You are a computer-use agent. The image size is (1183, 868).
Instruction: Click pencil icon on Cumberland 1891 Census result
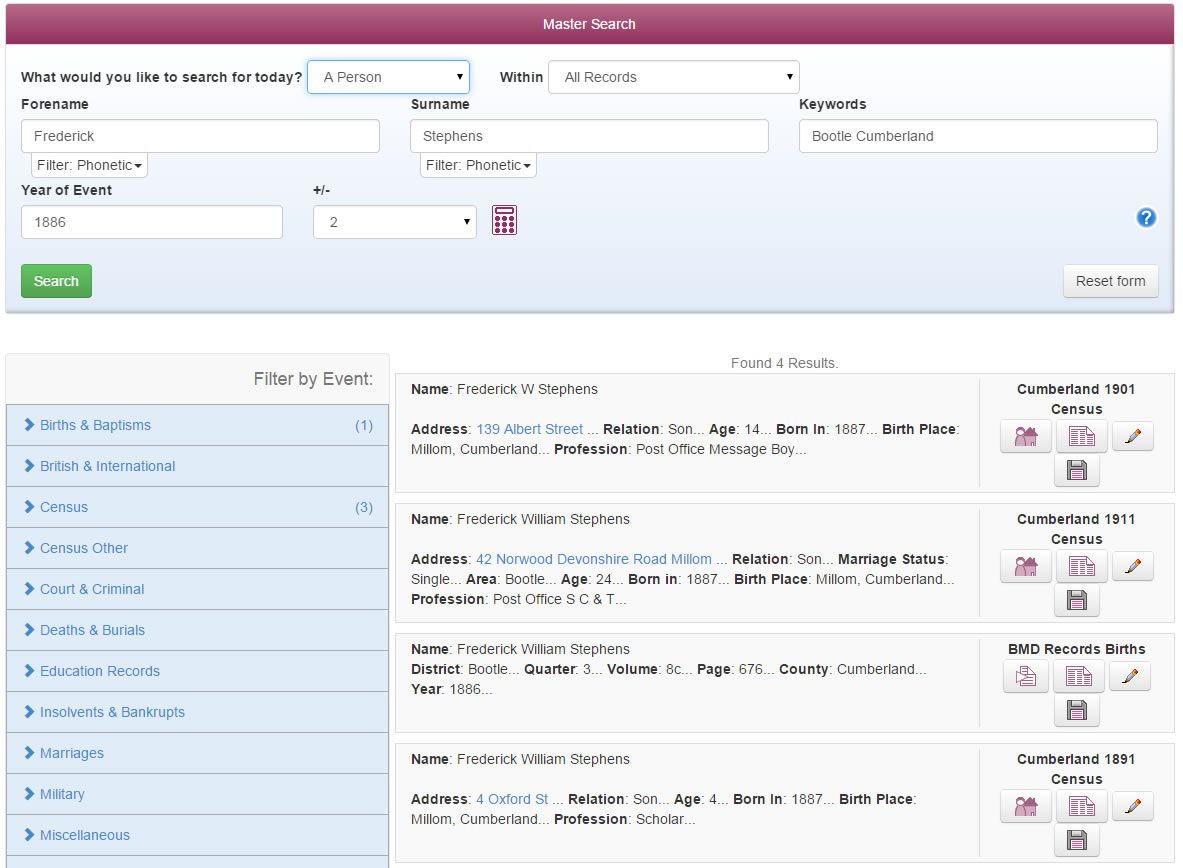point(1132,805)
